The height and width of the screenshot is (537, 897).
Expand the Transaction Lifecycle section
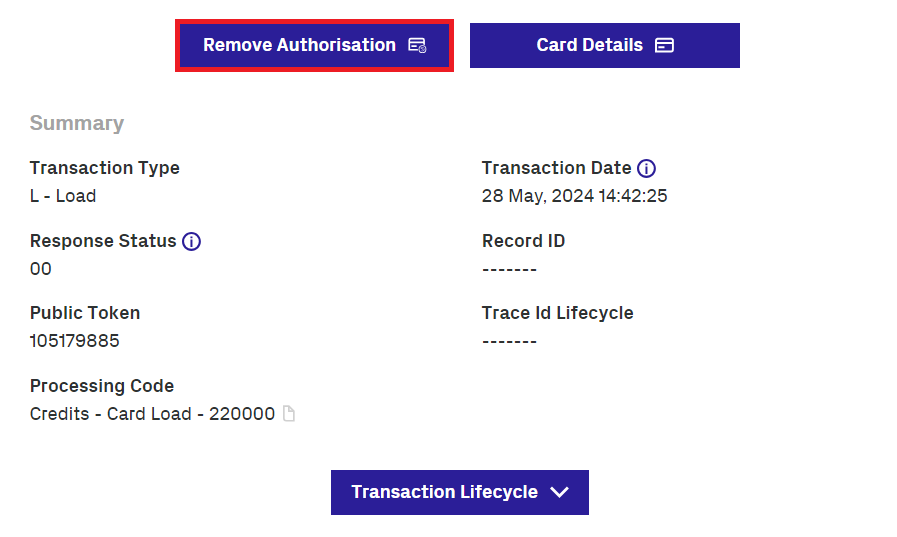pos(459,492)
